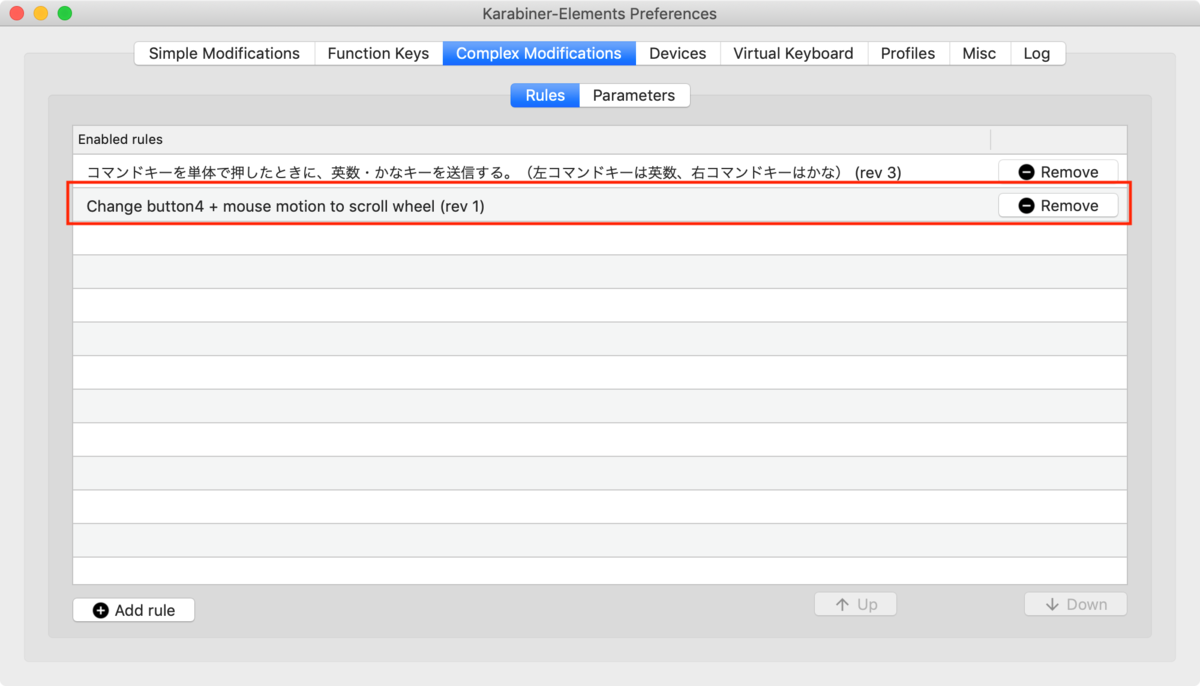Screen dimensions: 1200x686
Task: Select the Japanese command key rule row
Action: point(600,172)
